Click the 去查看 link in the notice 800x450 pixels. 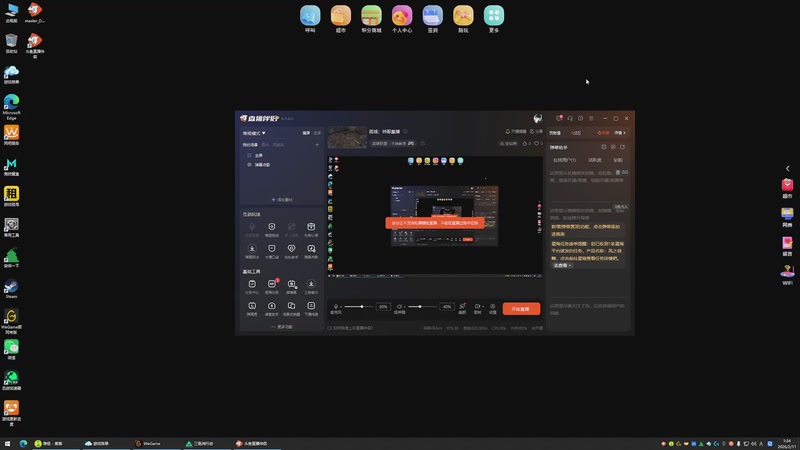(x=562, y=265)
